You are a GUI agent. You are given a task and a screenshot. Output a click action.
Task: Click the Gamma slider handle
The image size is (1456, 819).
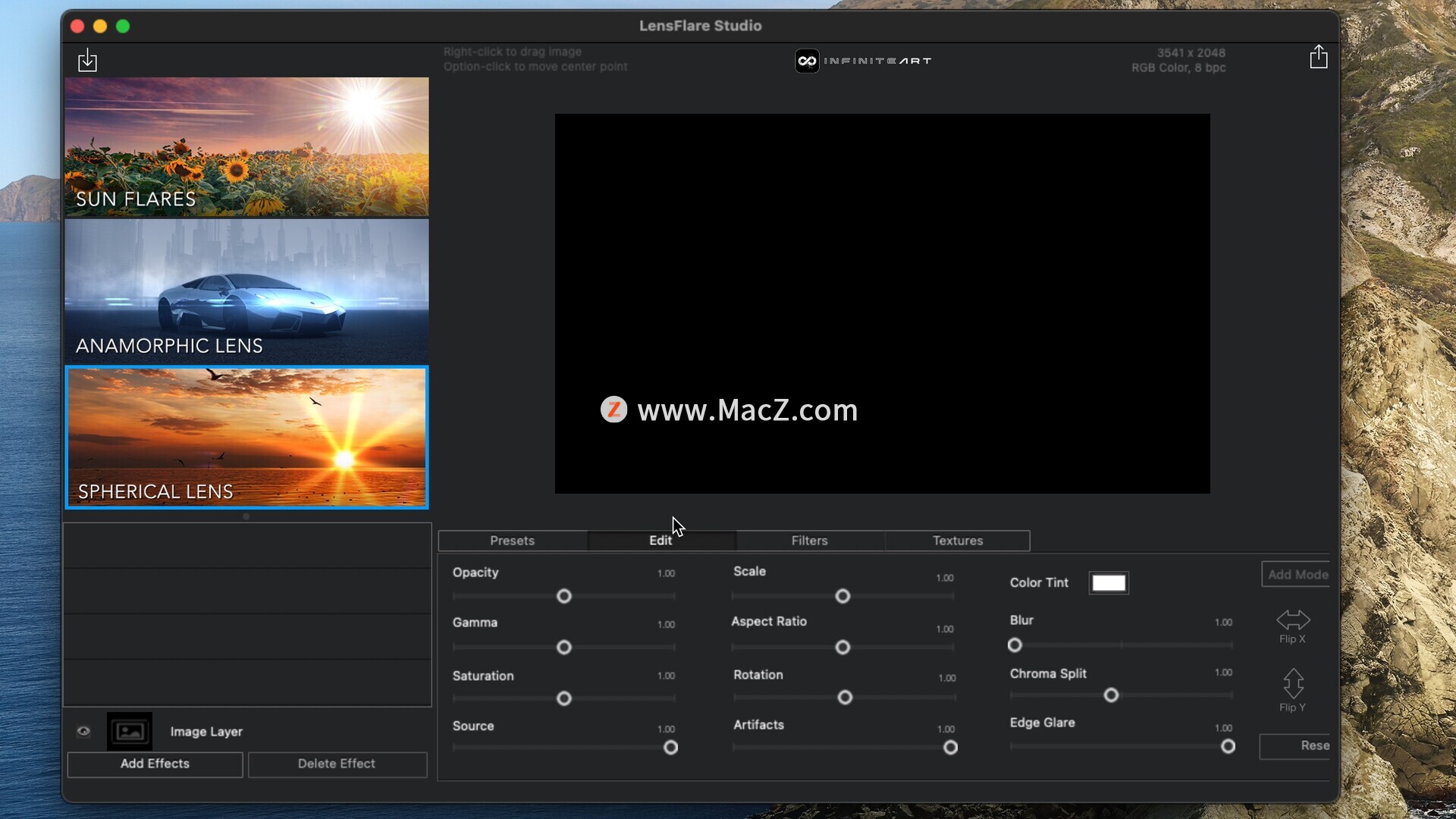click(x=563, y=648)
